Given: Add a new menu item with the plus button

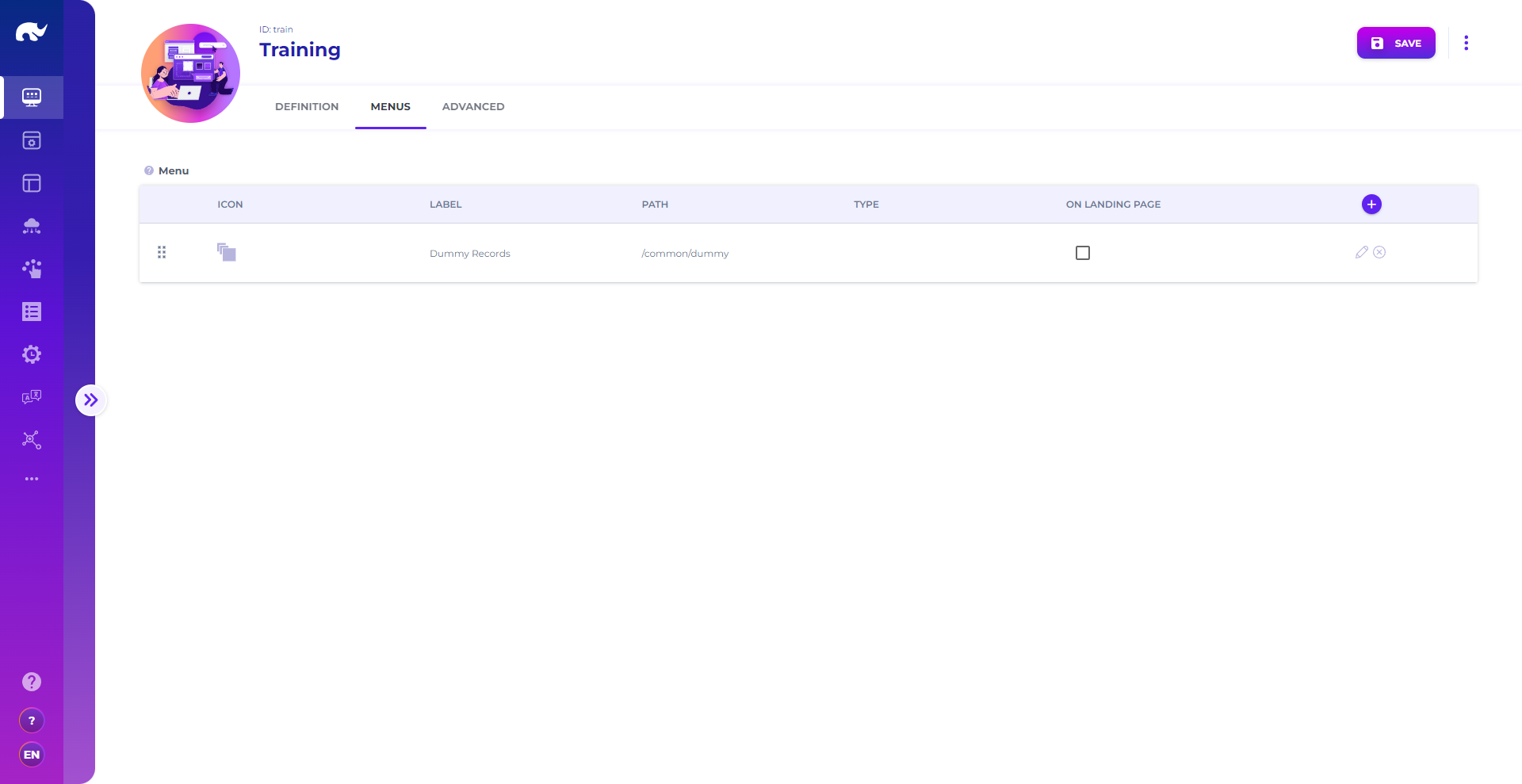Looking at the screenshot, I should (x=1371, y=205).
